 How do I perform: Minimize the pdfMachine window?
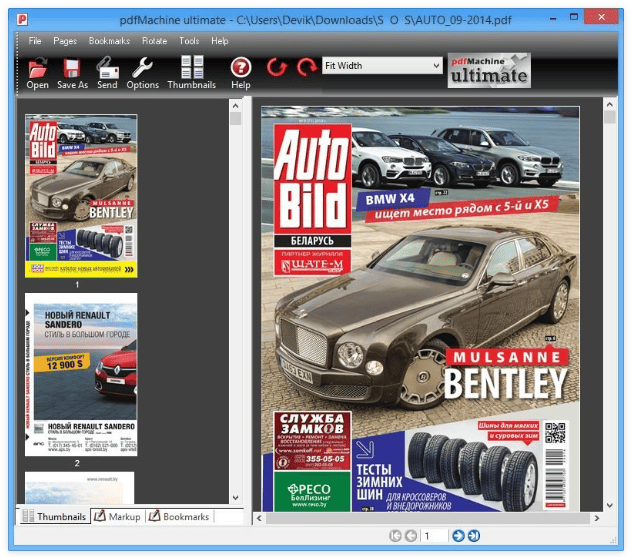(x=553, y=18)
